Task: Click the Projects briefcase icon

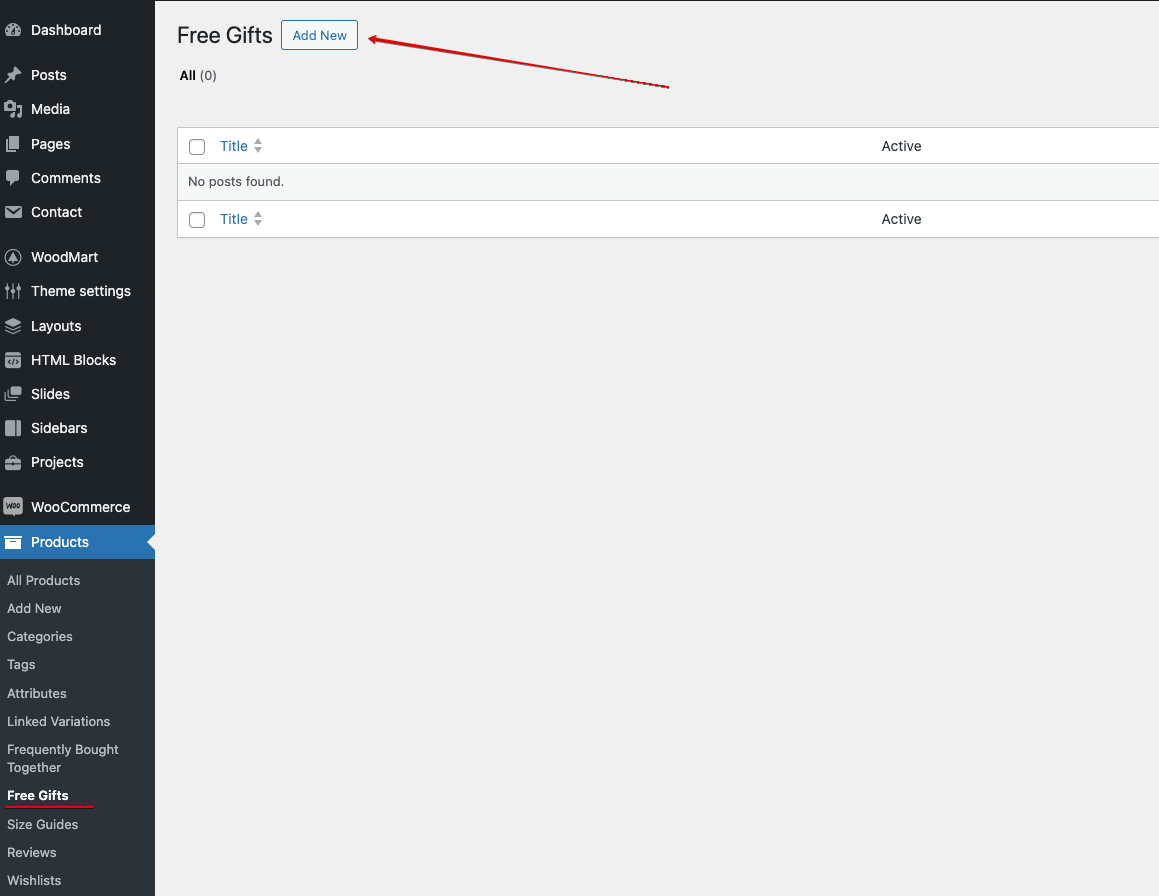Action: [x=13, y=462]
